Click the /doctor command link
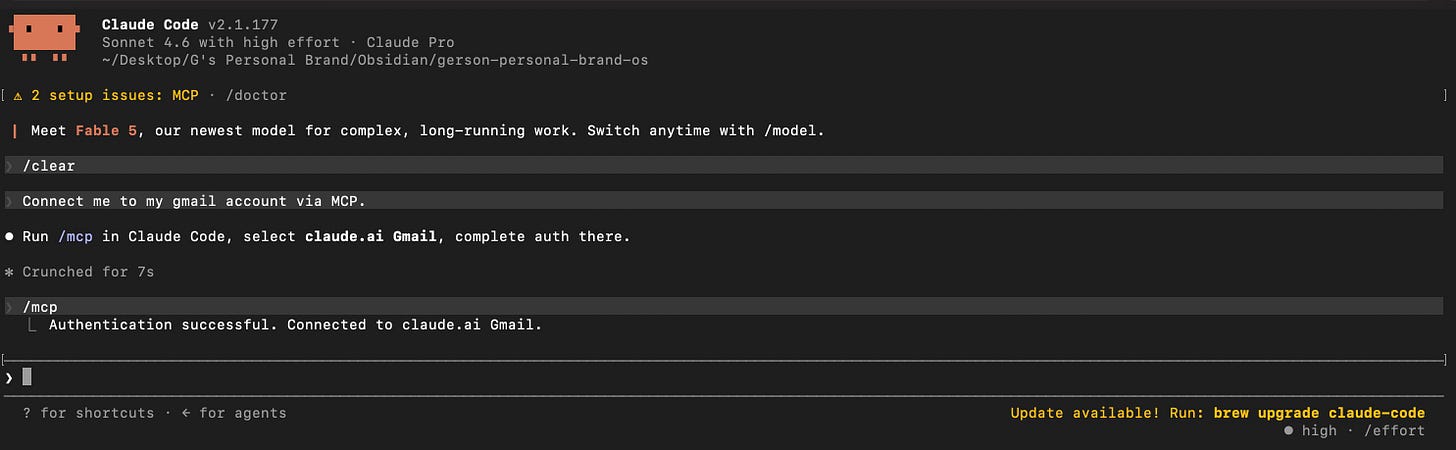The image size is (1456, 450). [256, 96]
